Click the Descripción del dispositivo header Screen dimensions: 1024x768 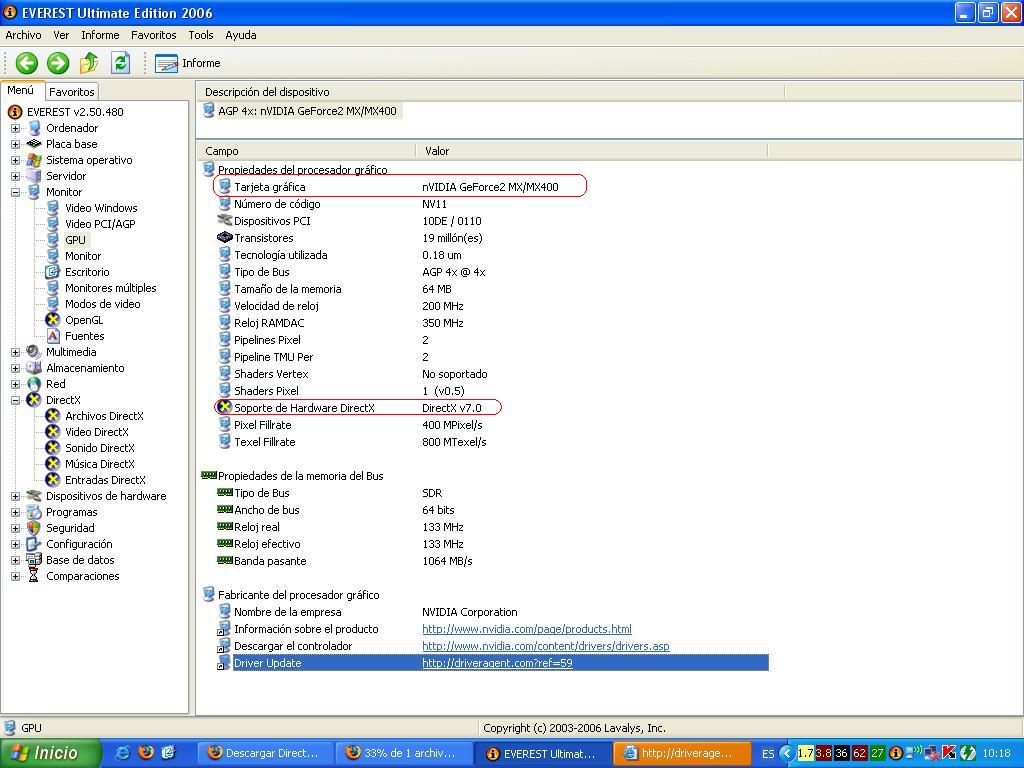pyautogui.click(x=490, y=92)
